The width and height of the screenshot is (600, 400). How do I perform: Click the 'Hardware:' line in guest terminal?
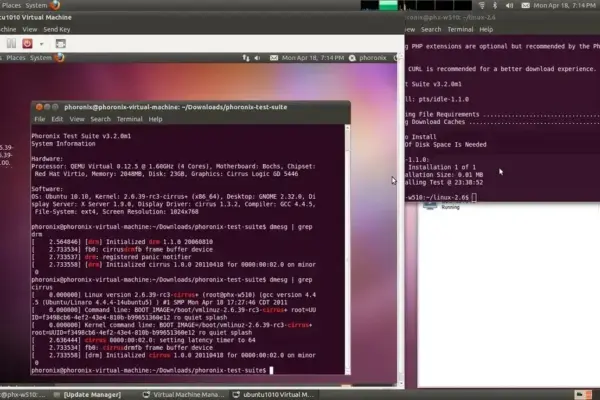point(47,158)
